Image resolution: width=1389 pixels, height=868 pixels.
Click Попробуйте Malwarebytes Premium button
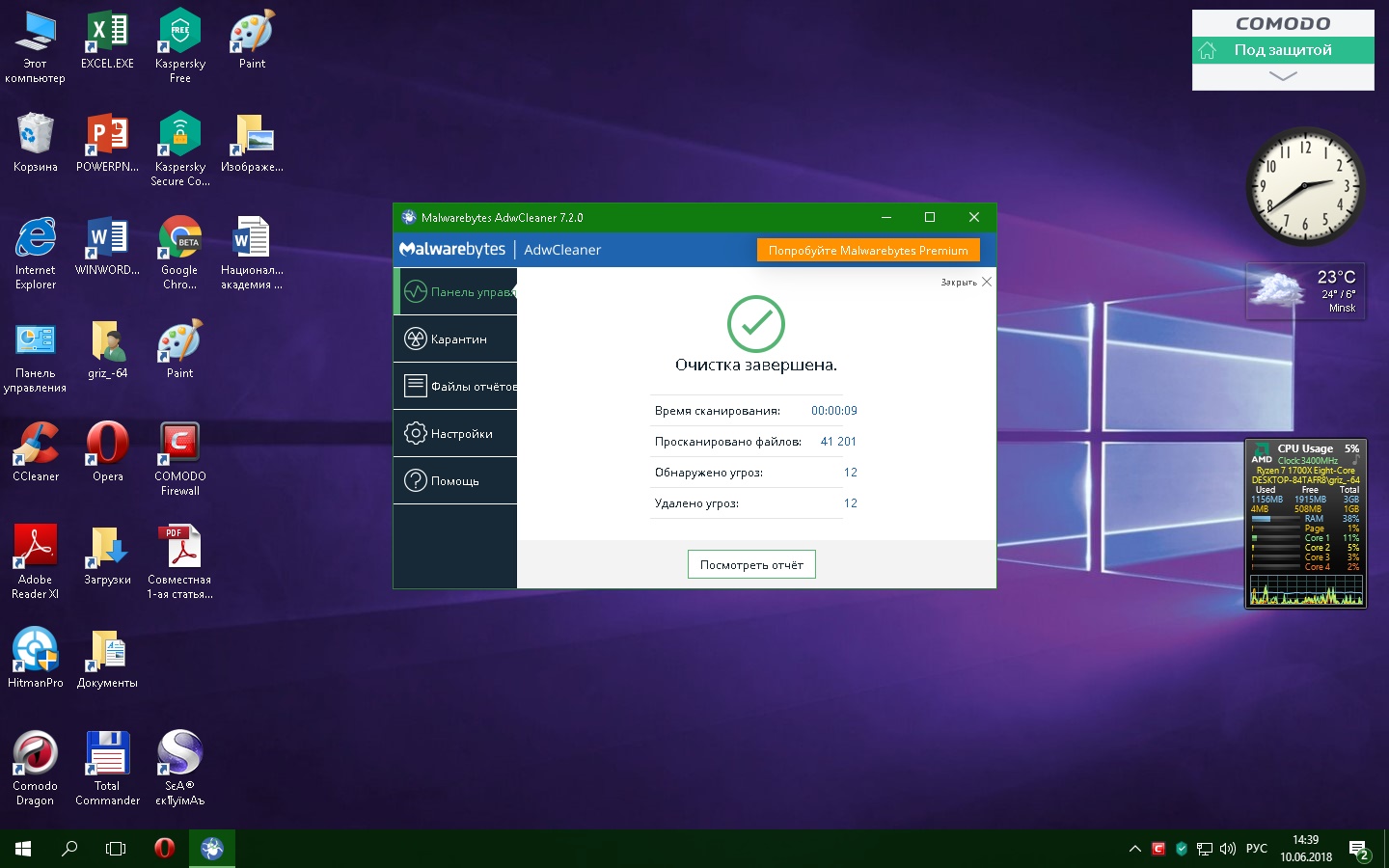tap(867, 251)
